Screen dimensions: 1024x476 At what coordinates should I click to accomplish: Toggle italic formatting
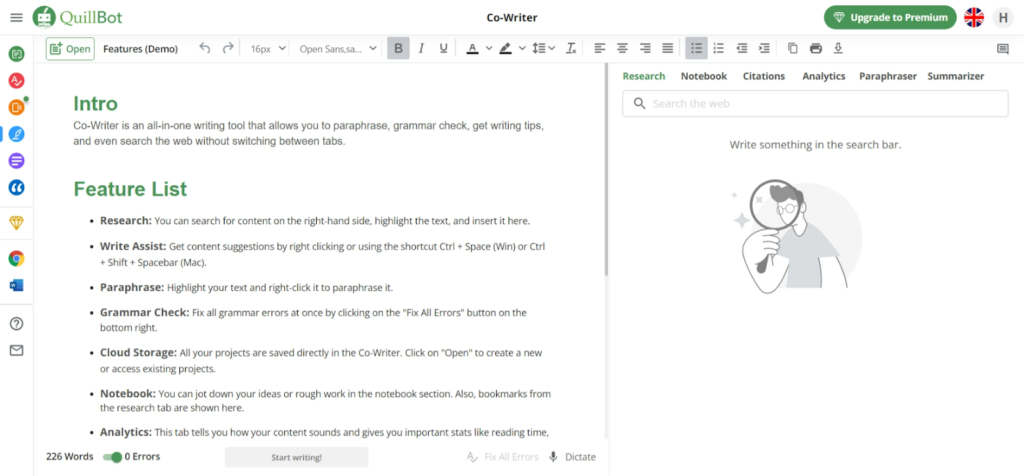pos(421,48)
